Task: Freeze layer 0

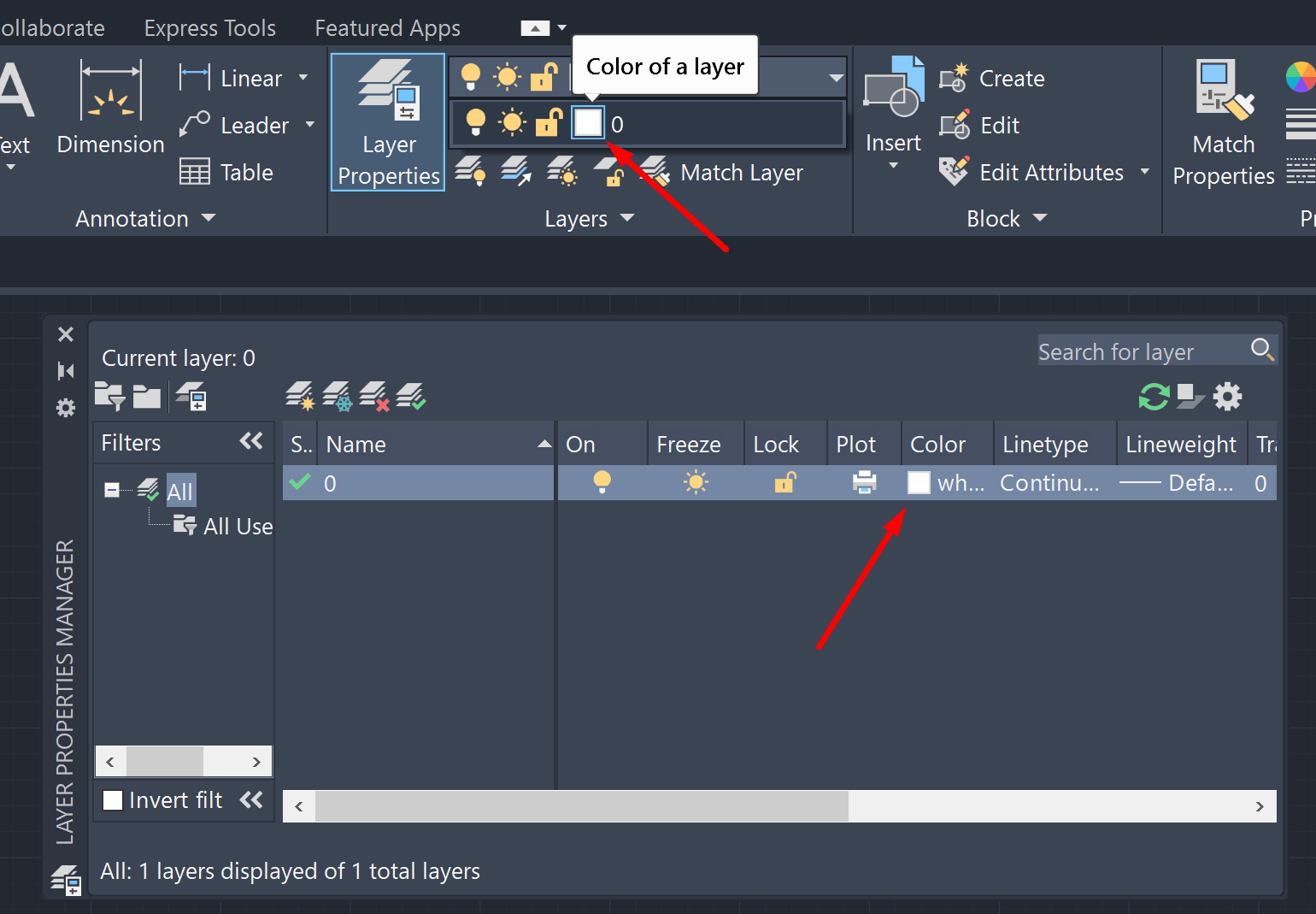Action: 696,482
